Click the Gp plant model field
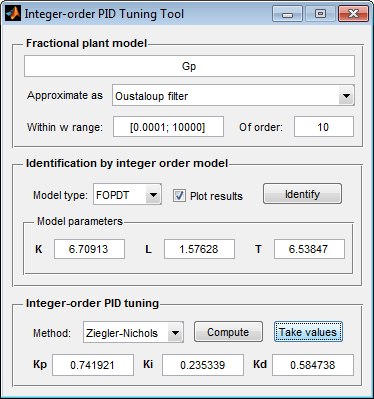 [x=189, y=66]
